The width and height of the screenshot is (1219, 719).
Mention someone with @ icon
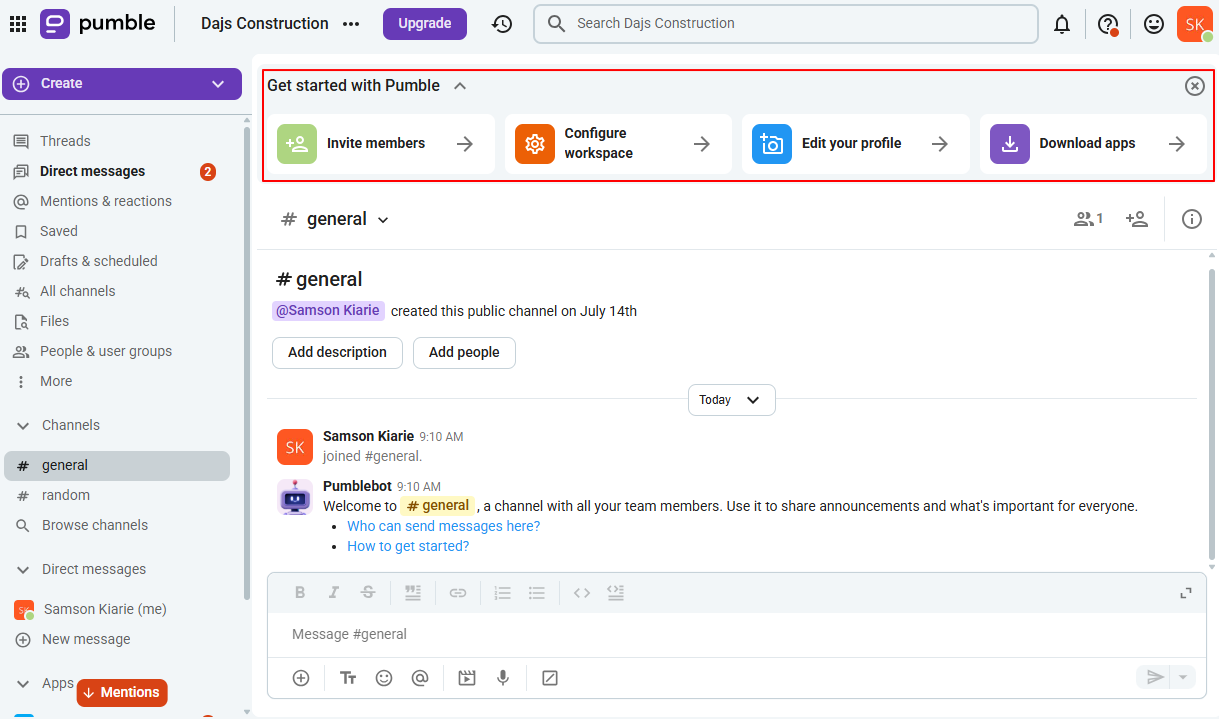click(x=420, y=678)
